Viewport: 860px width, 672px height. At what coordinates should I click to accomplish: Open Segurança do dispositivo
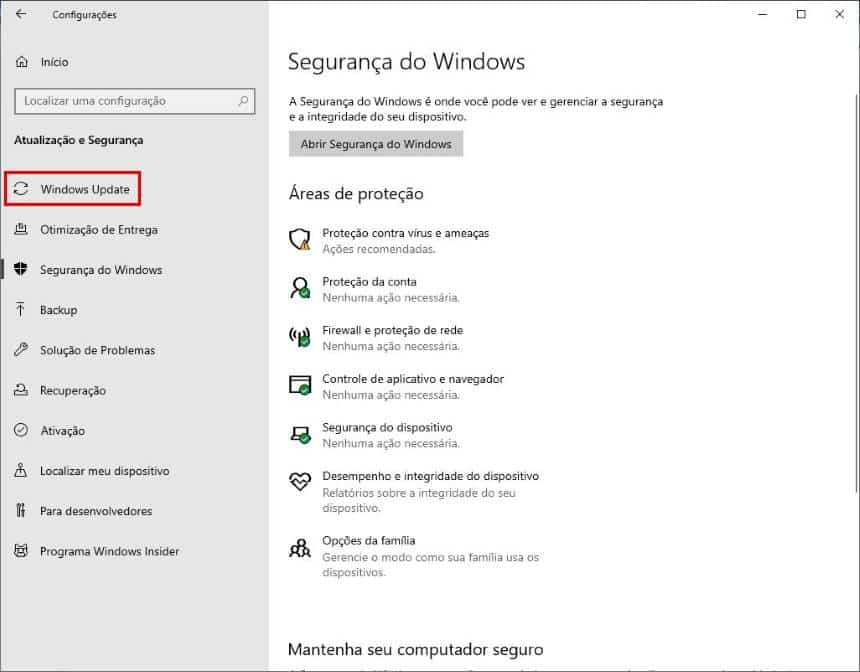coord(387,427)
